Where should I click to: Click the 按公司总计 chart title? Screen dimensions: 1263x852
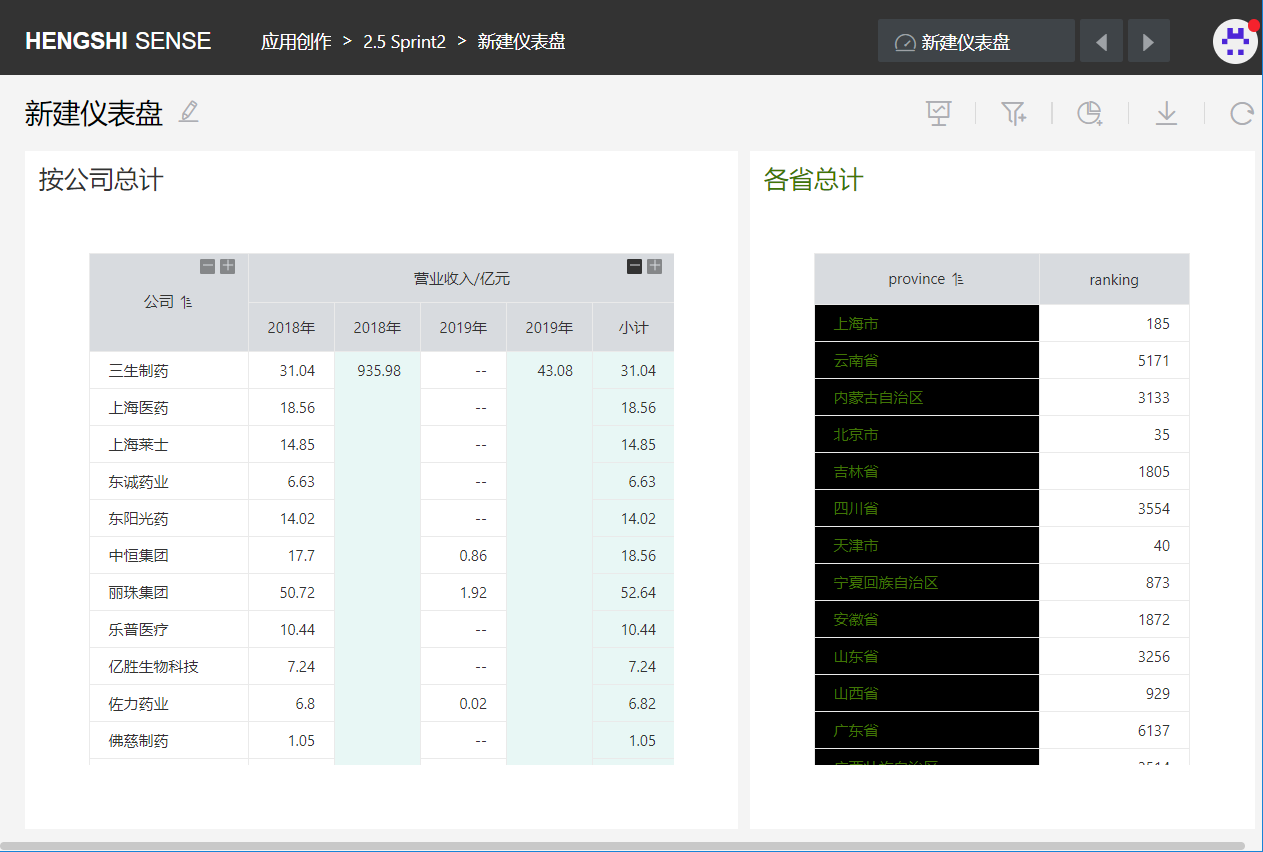[x=101, y=180]
